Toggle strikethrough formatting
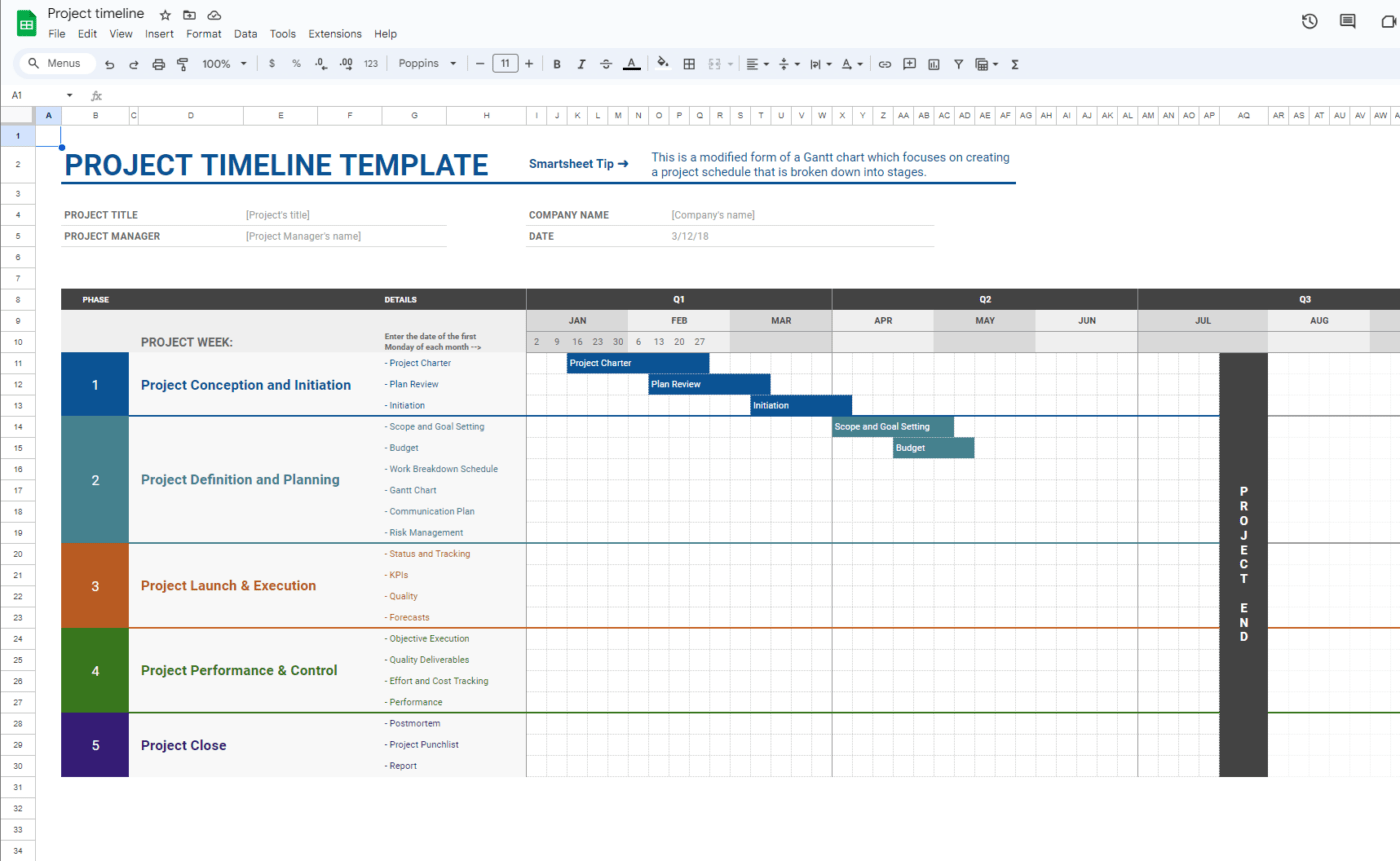 pyautogui.click(x=606, y=64)
